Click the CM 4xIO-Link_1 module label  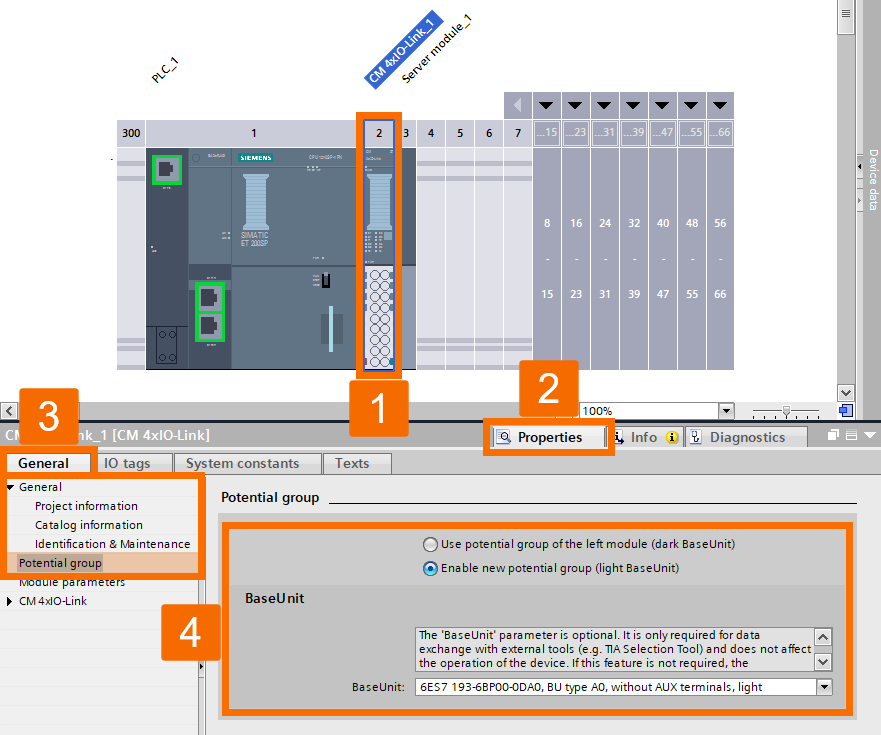(x=403, y=49)
